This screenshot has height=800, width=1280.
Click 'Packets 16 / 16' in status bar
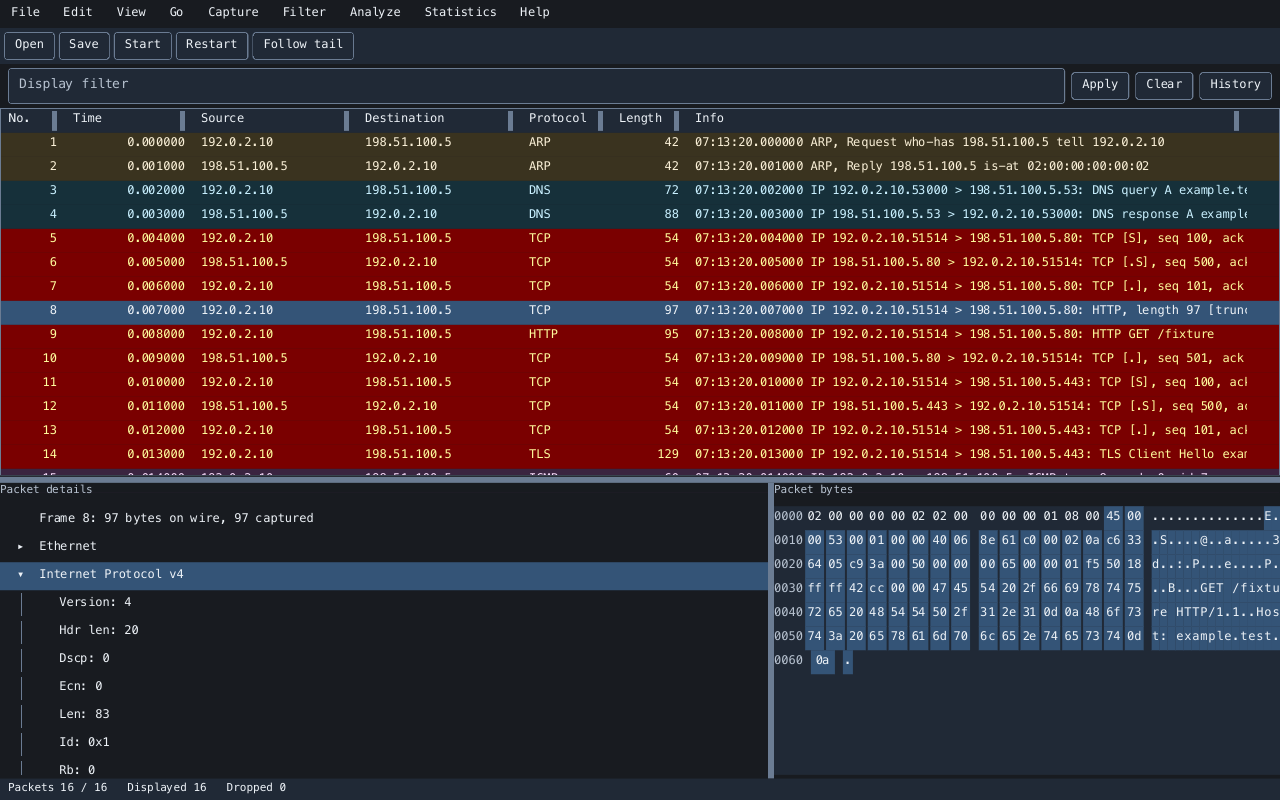point(57,788)
